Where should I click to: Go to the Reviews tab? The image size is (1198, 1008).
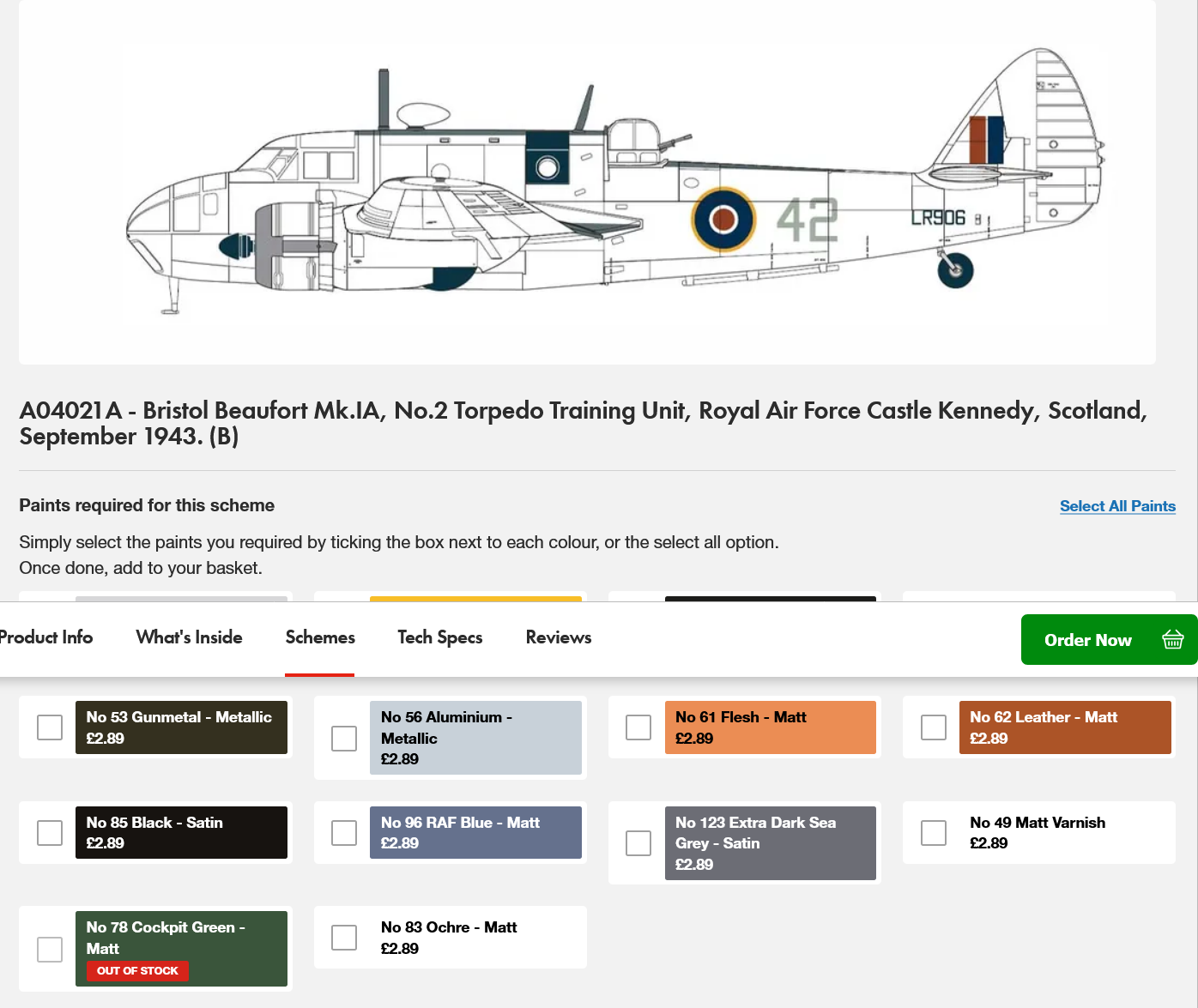(x=559, y=637)
